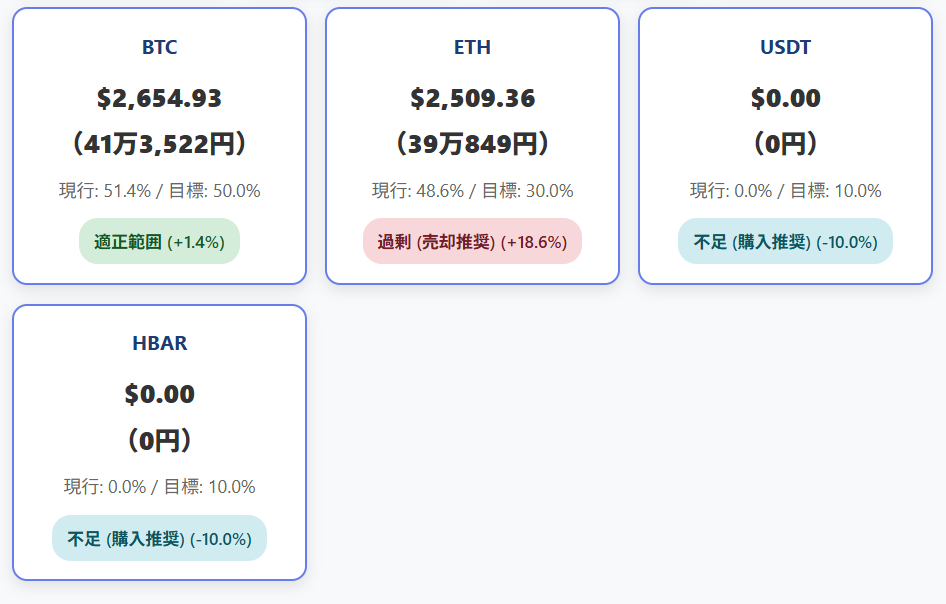
Task: Click the BTC yen value 41万3,522円
Action: 159,144
